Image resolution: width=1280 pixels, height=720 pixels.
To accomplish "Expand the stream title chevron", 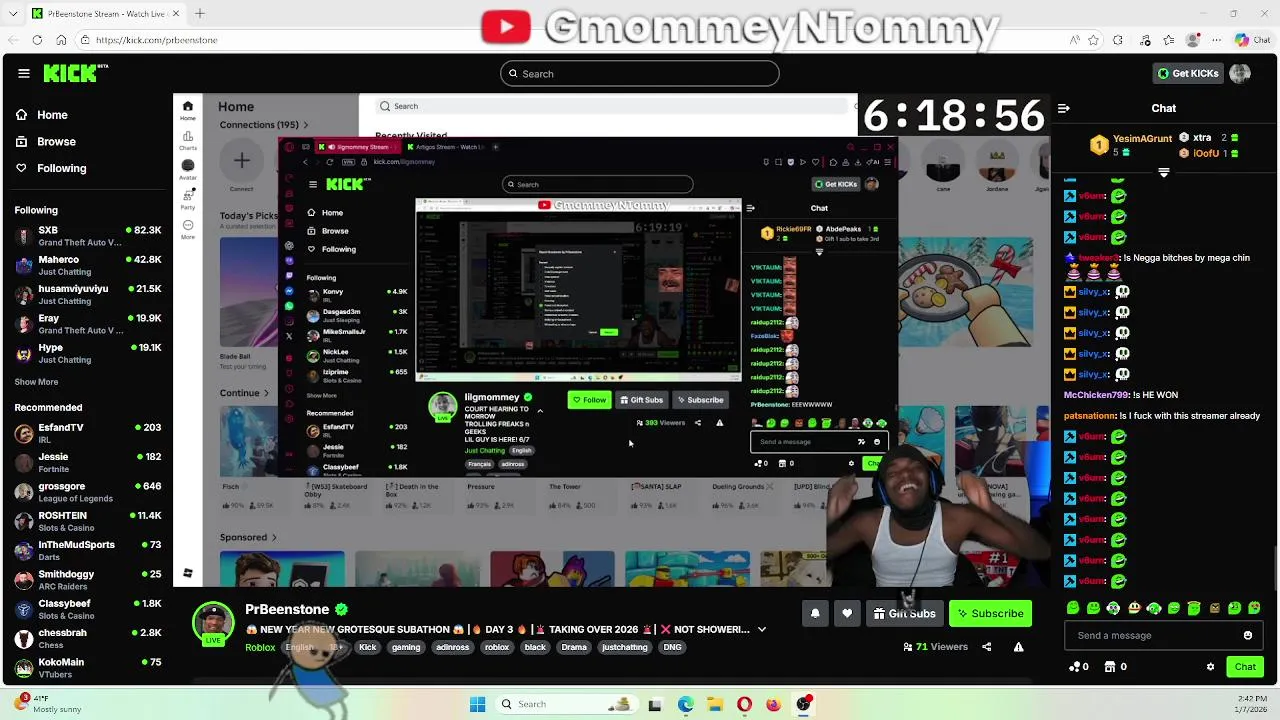I will pos(762,630).
